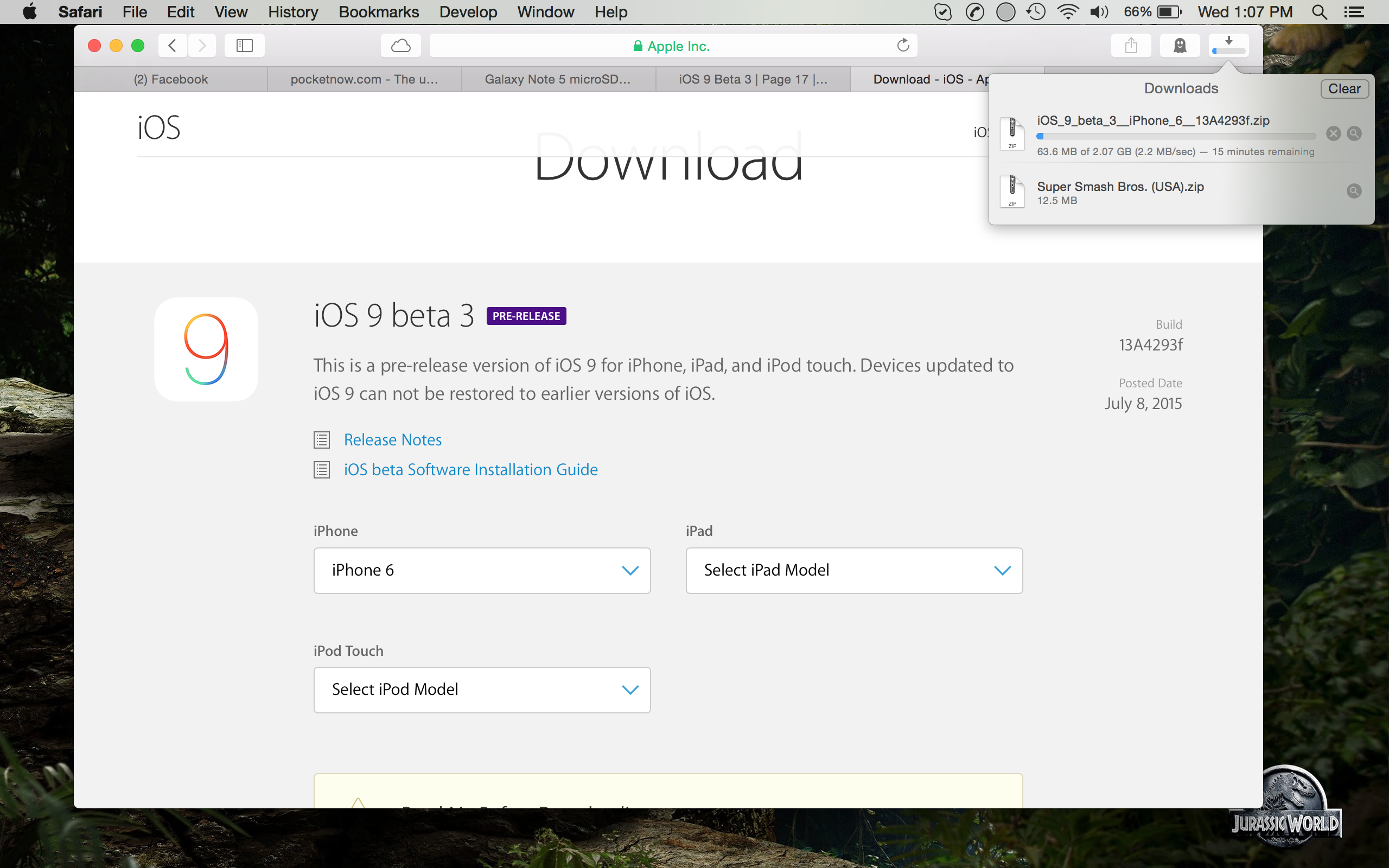
Task: Click the iOS_9_beta_3 download progress bar
Action: coord(1176,137)
